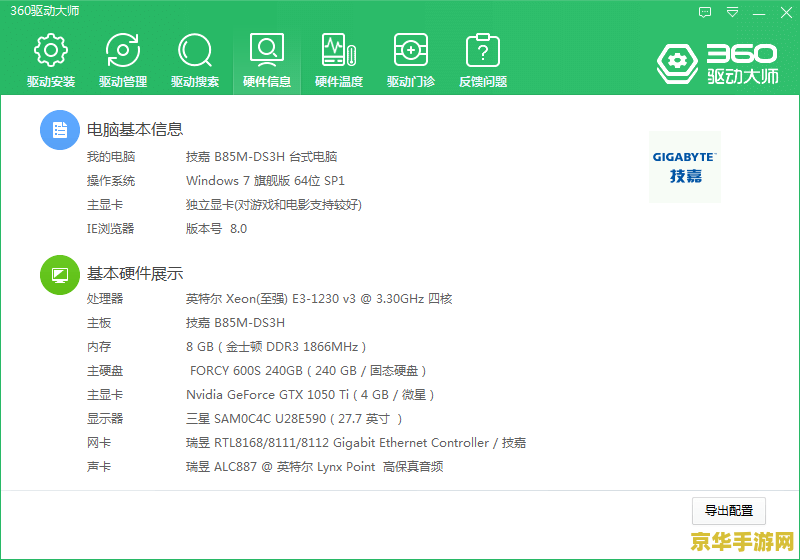Image resolution: width=800 pixels, height=560 pixels.
Task: Click the IE浏览器 label
Action: click(110, 228)
